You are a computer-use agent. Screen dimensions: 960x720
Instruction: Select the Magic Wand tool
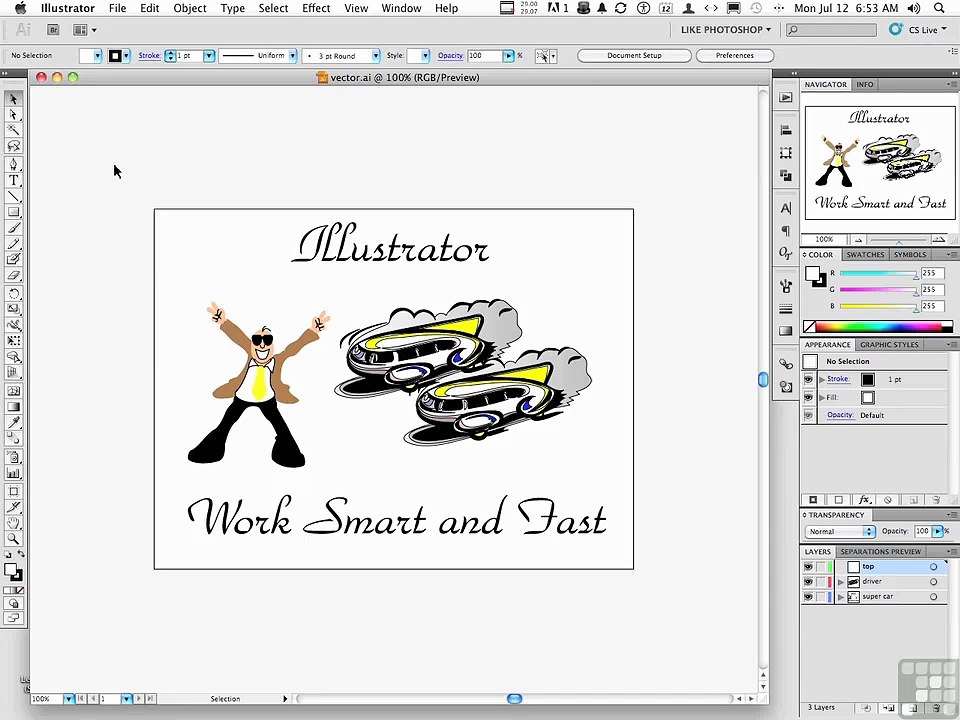pyautogui.click(x=13, y=130)
